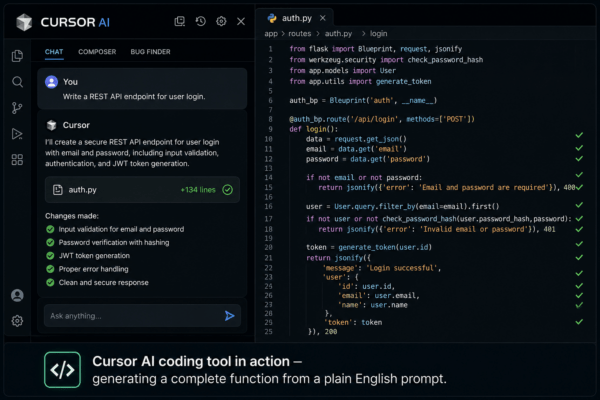600x400 pixels.
Task: Open the search sidebar icon
Action: (17, 82)
